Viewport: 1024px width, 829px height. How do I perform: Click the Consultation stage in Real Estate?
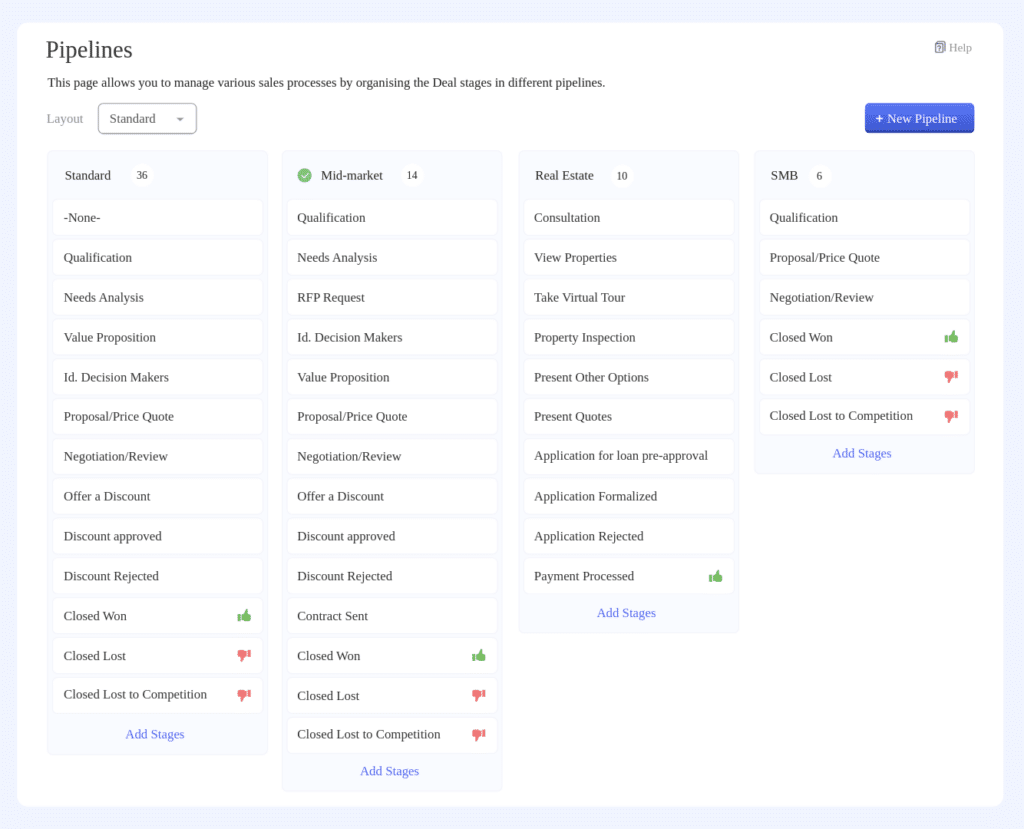point(628,217)
